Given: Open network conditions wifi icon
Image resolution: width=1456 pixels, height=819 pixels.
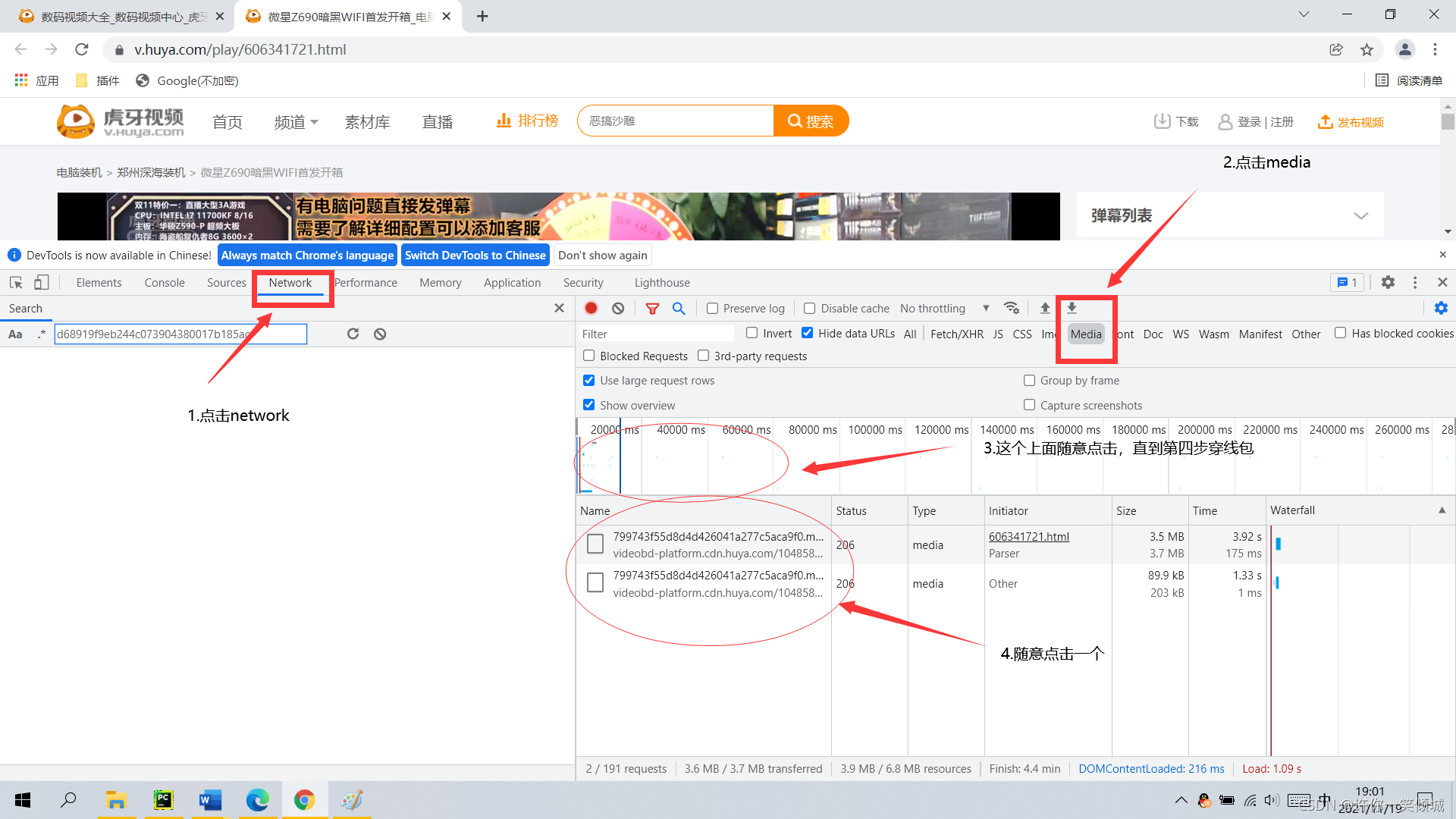Looking at the screenshot, I should pyautogui.click(x=1011, y=308).
